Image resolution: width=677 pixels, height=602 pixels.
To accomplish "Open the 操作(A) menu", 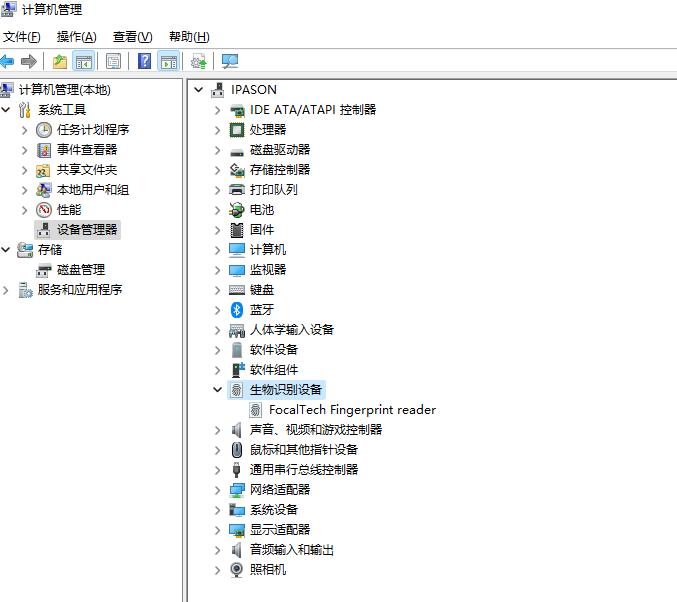I will [x=76, y=37].
